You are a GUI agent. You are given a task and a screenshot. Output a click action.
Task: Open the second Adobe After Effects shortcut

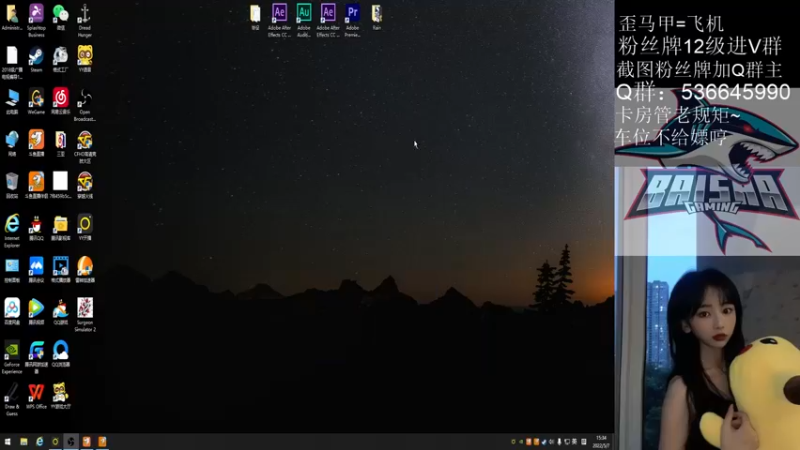(x=328, y=20)
